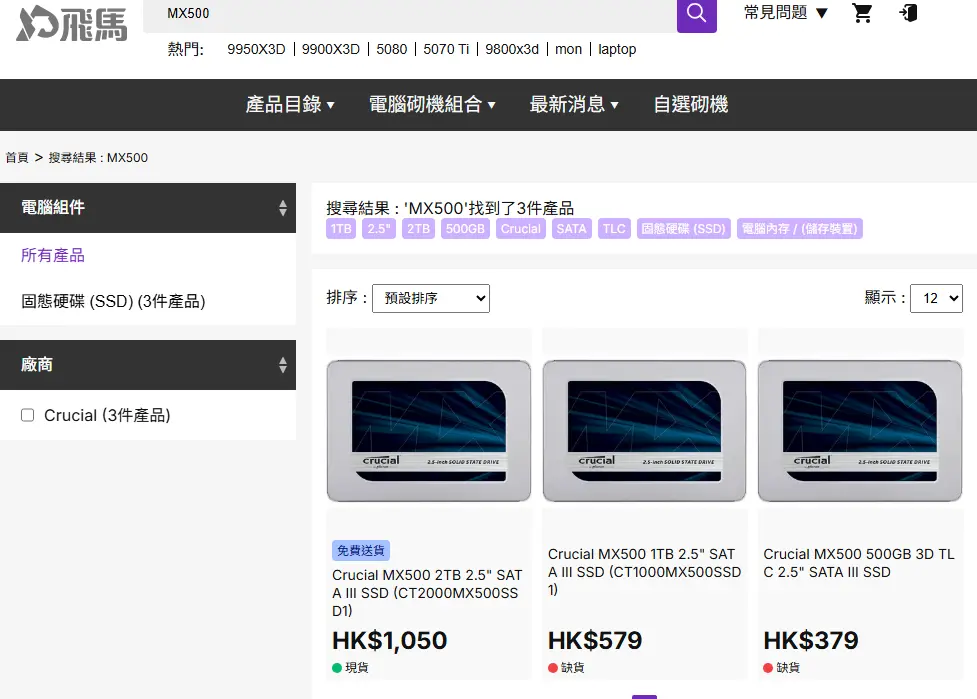Open Crucial MX500 2TB product title
Viewport: 977px width, 699px height.
tap(427, 592)
